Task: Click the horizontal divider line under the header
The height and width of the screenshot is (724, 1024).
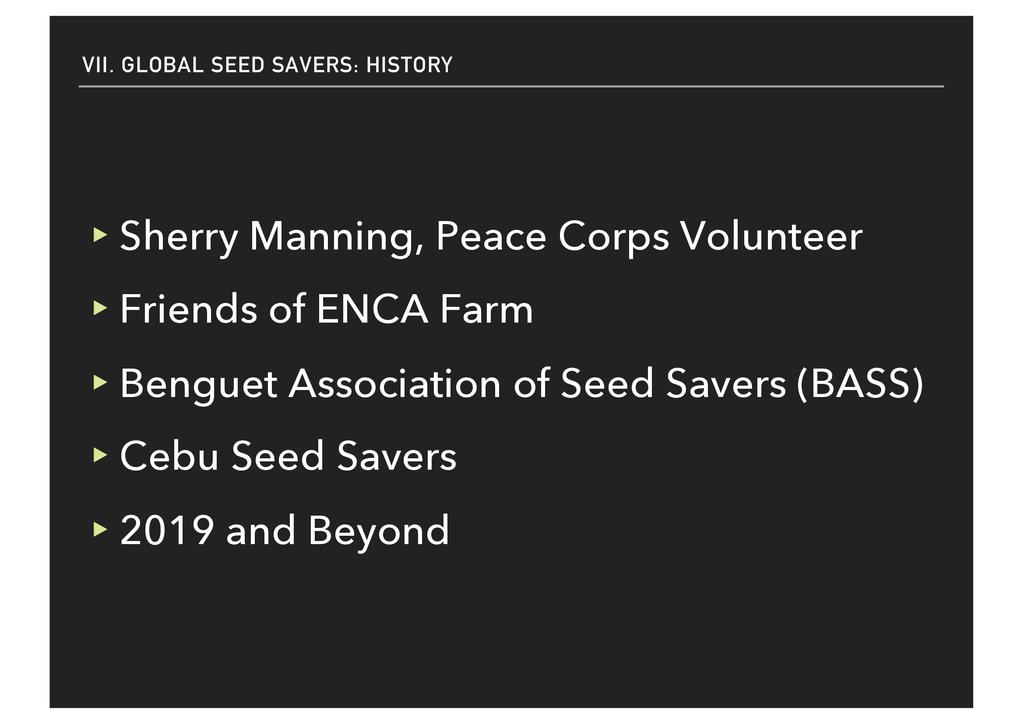Action: pos(510,87)
